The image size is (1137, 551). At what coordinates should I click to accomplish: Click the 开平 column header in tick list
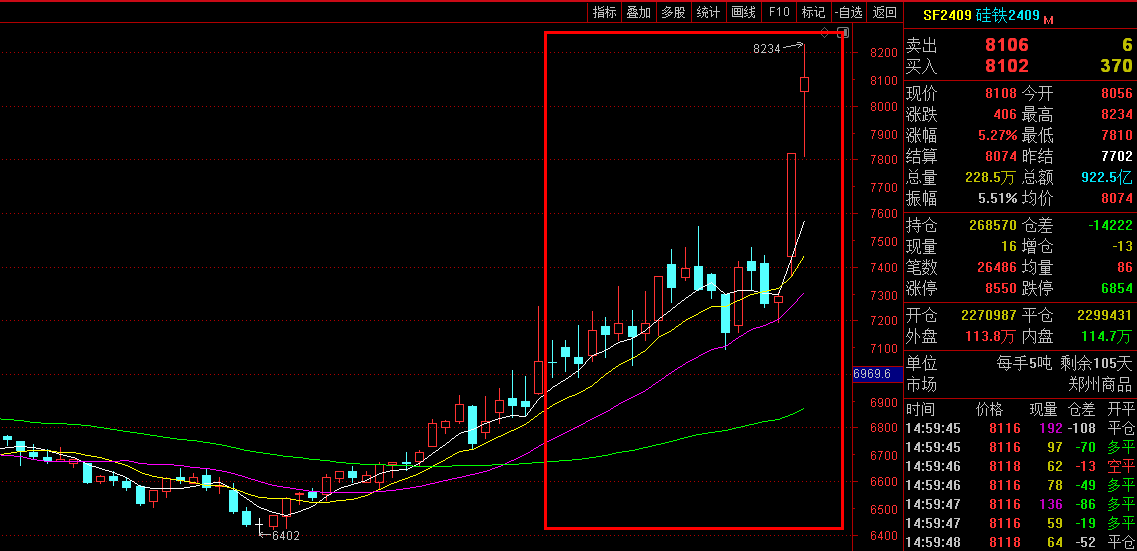tap(1120, 409)
